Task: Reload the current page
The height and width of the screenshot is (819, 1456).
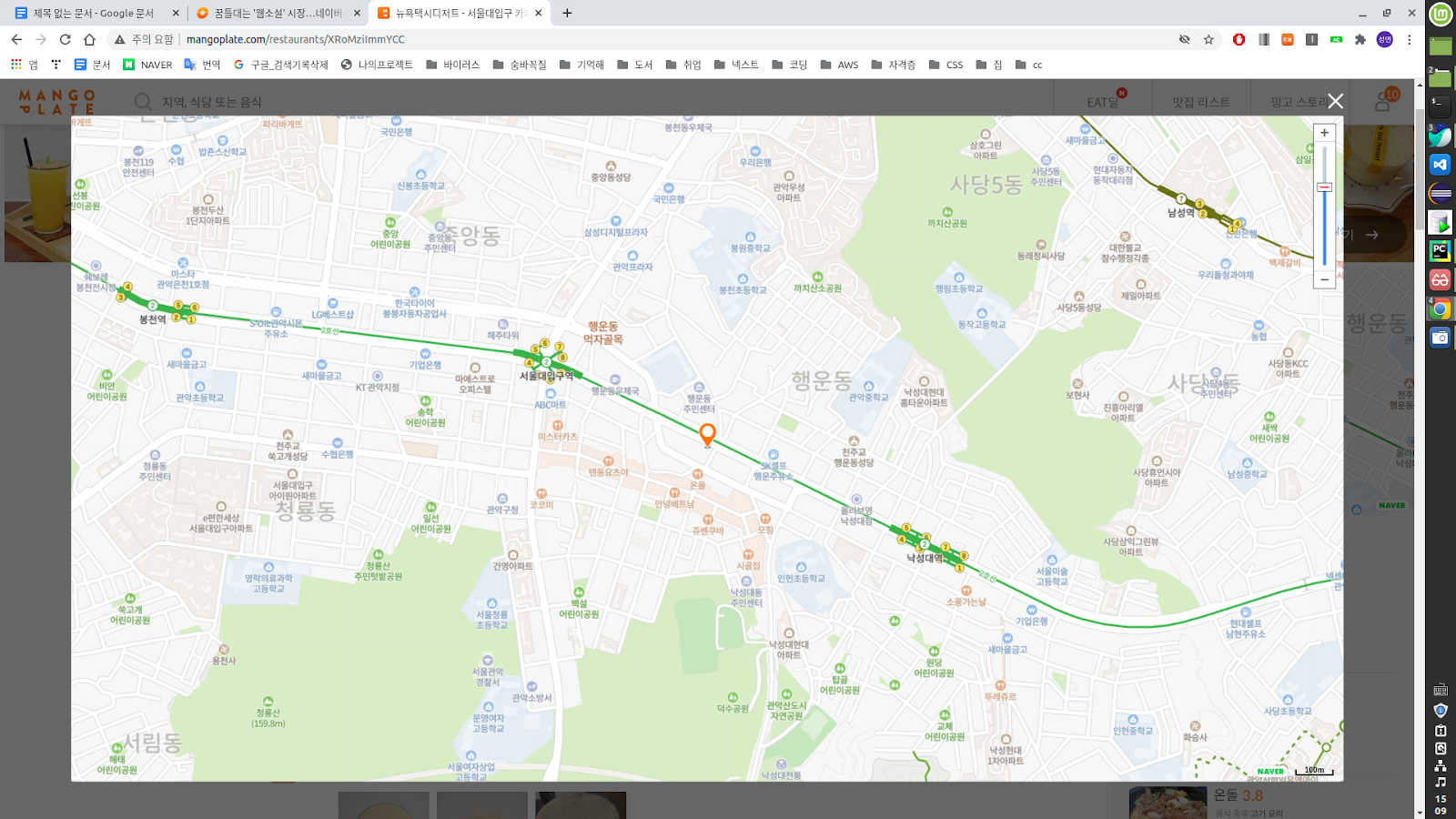Action: 65,39
